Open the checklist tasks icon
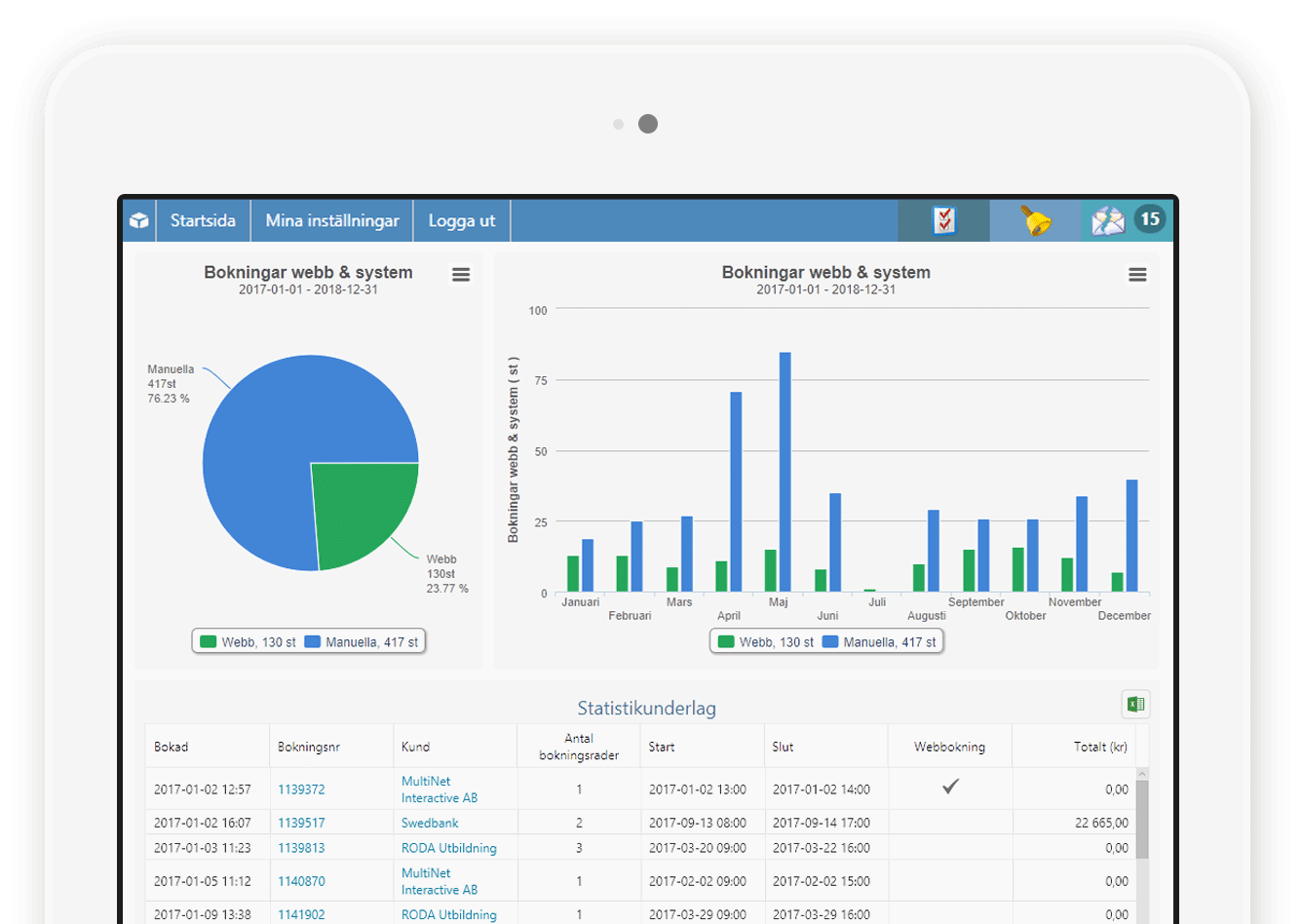This screenshot has width=1302, height=924. click(943, 220)
